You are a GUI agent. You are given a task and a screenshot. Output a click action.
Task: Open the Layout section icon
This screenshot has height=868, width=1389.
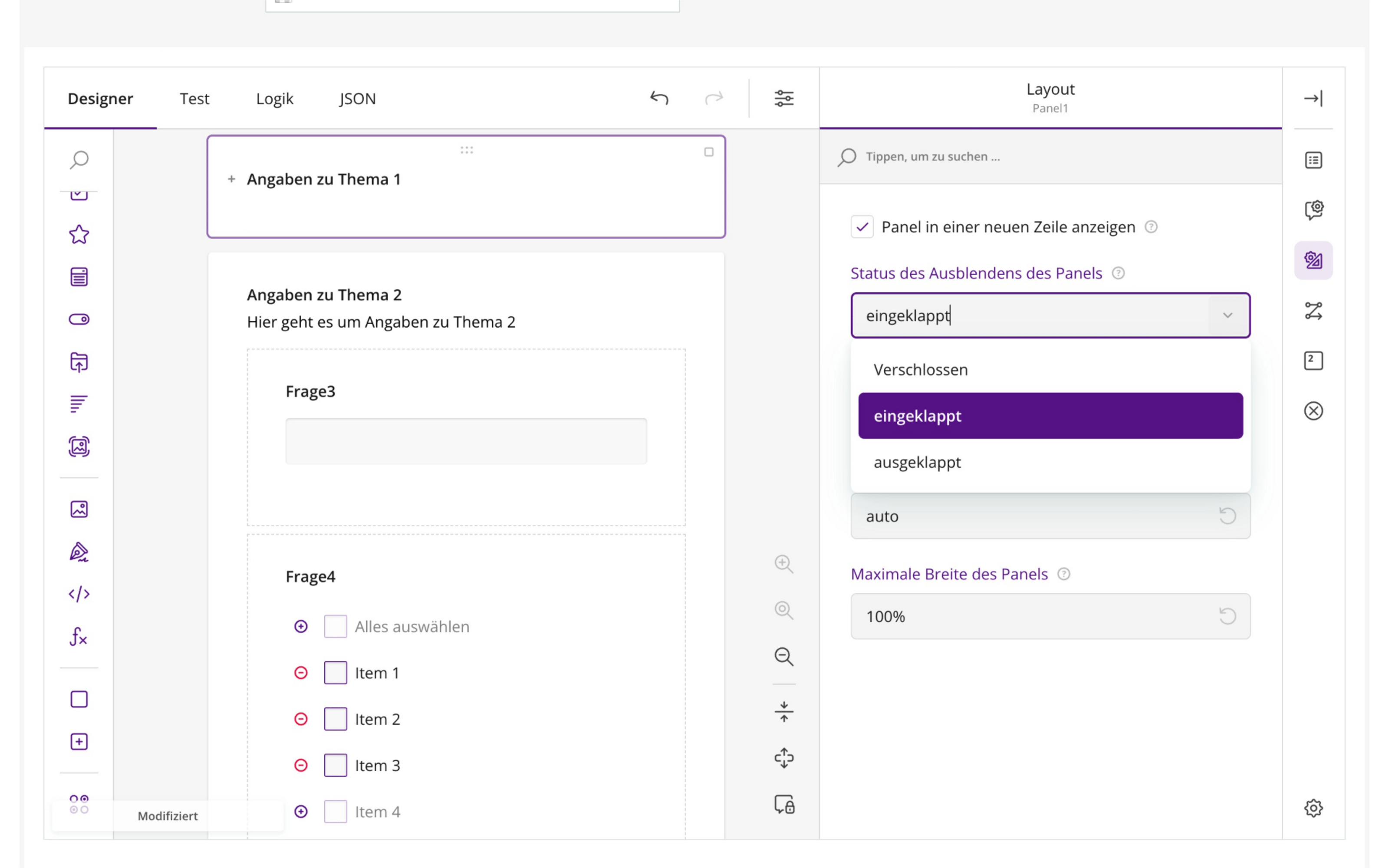click(x=1313, y=260)
